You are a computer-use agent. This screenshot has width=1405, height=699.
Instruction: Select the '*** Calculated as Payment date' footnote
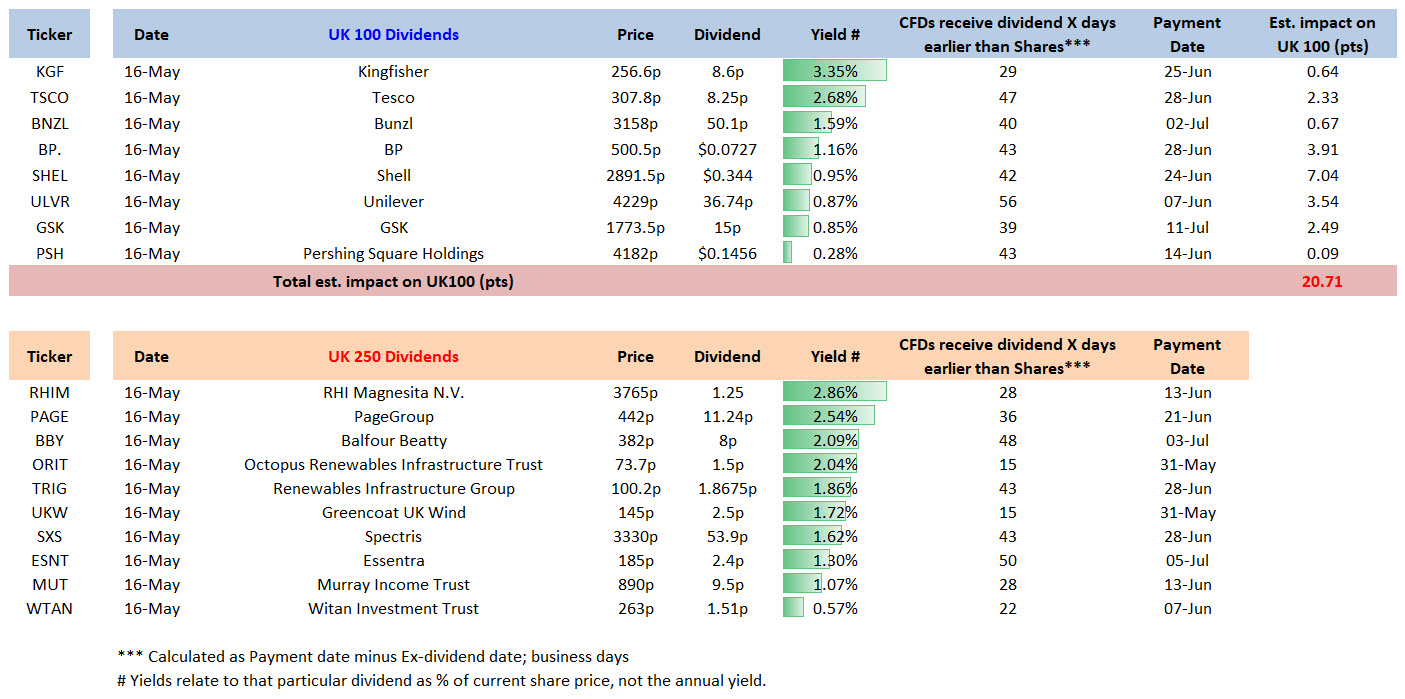coord(373,657)
